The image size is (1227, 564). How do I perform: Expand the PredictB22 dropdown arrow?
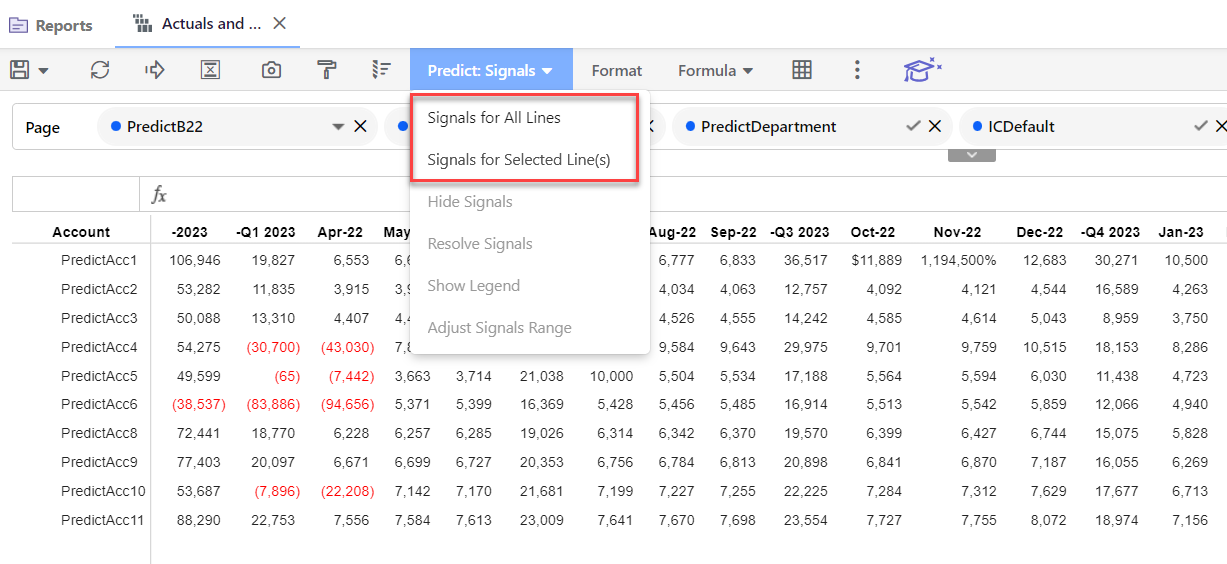(x=338, y=127)
